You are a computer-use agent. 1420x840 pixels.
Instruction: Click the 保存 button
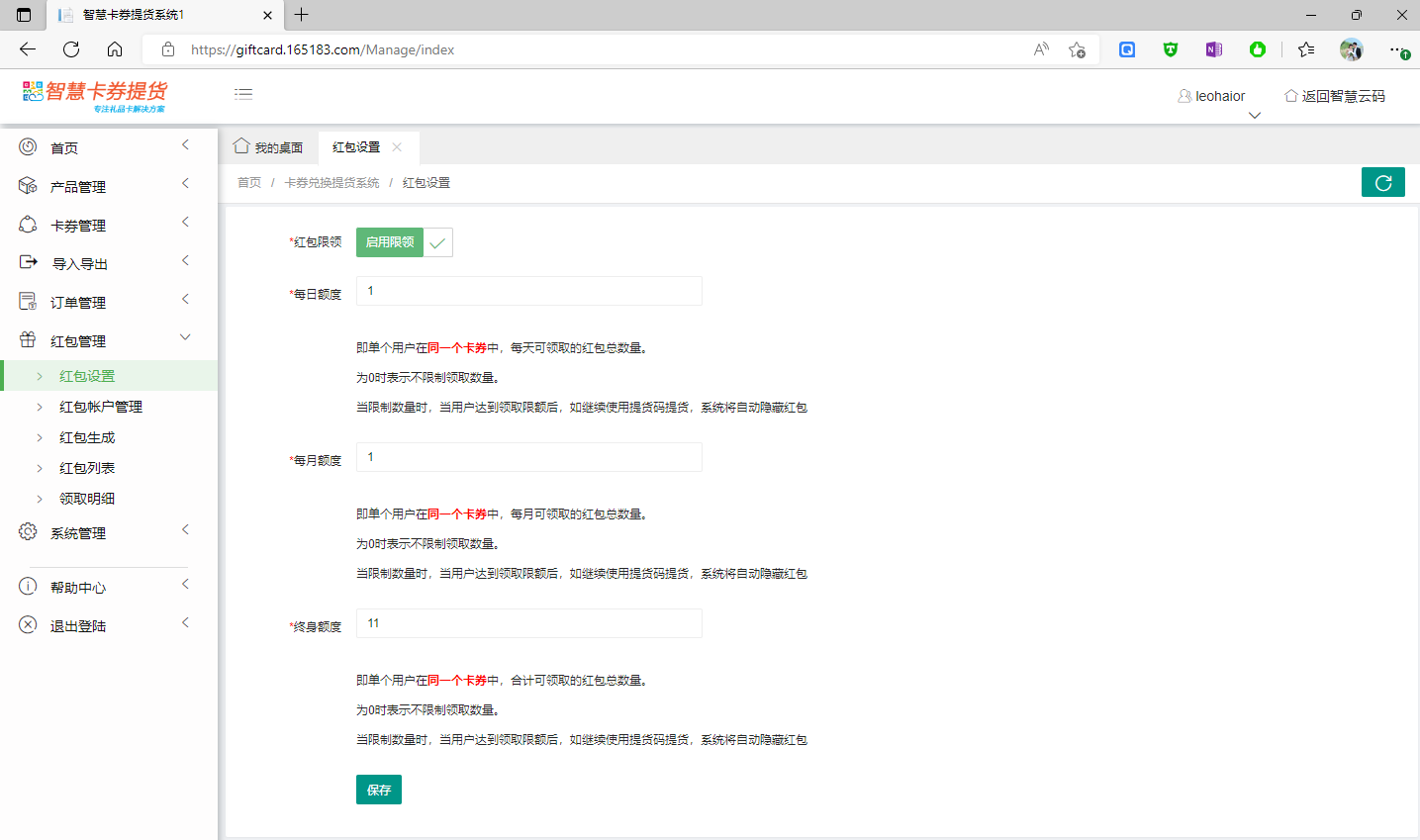(379, 790)
